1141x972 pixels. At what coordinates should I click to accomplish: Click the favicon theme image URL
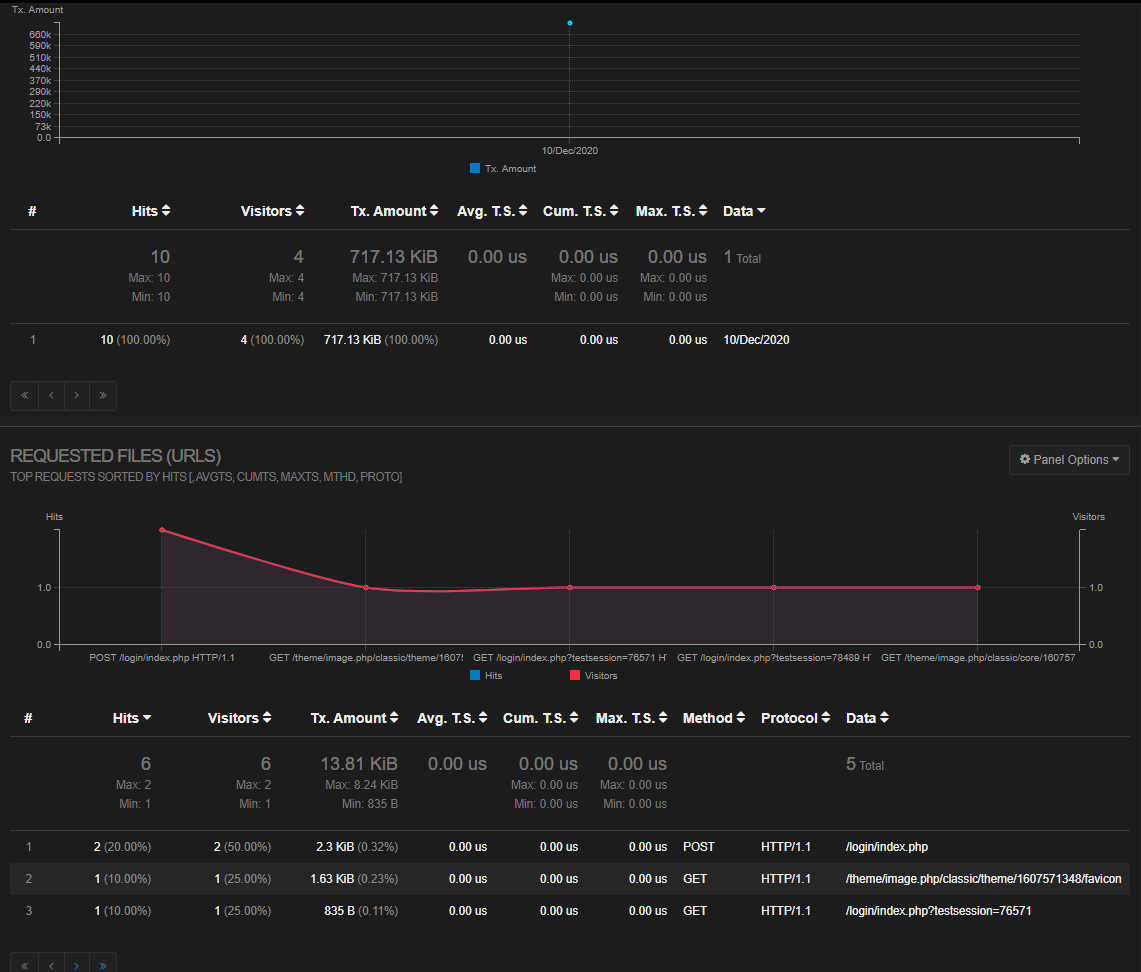coord(983,878)
